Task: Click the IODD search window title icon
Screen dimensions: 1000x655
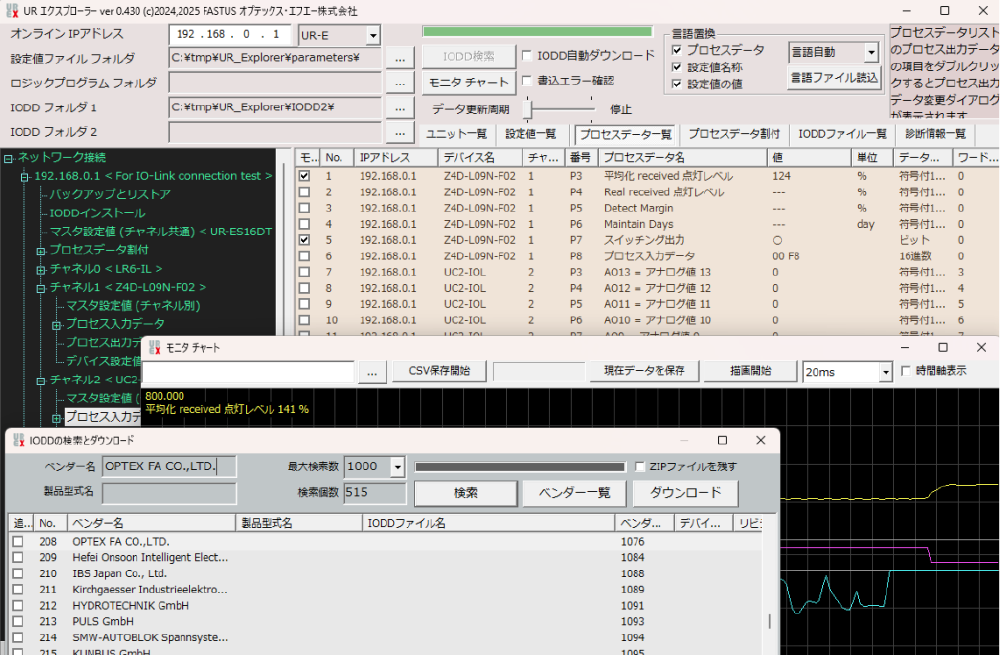Action: coord(18,440)
